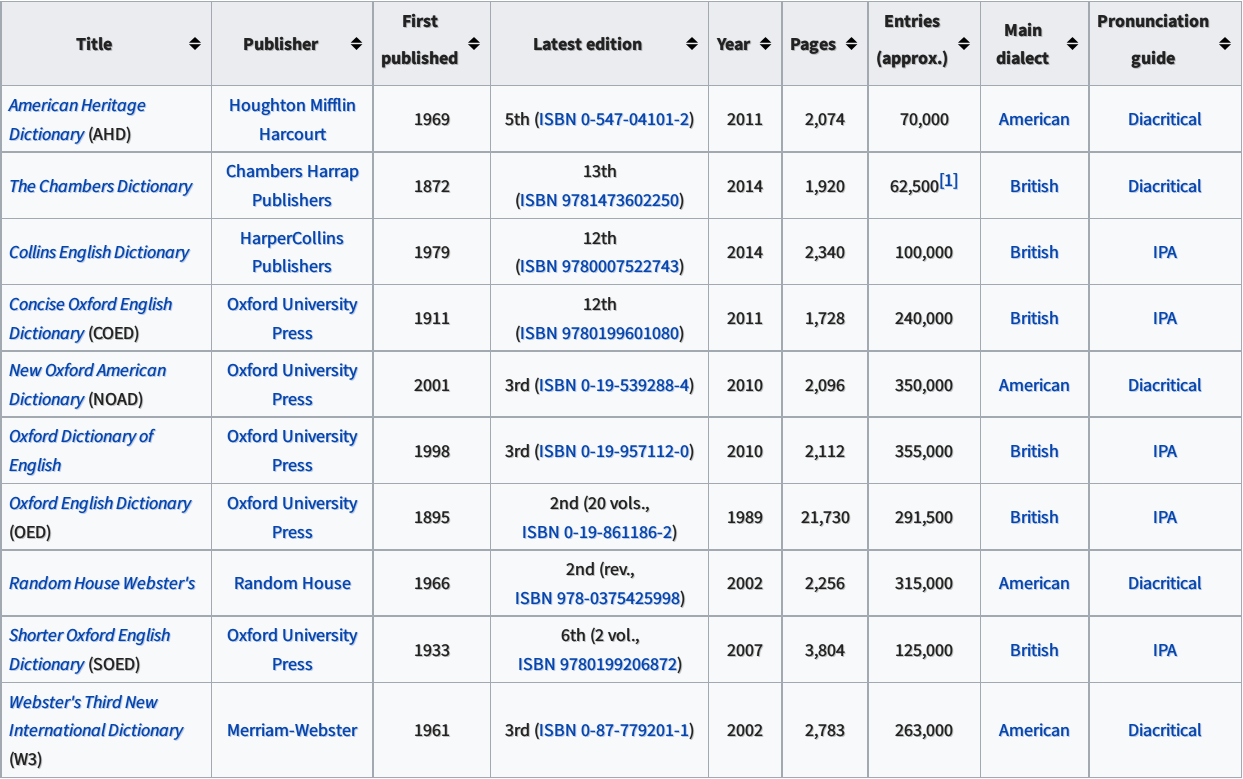1243x779 pixels.
Task: Sort by Year column arrows
Action: [x=765, y=44]
